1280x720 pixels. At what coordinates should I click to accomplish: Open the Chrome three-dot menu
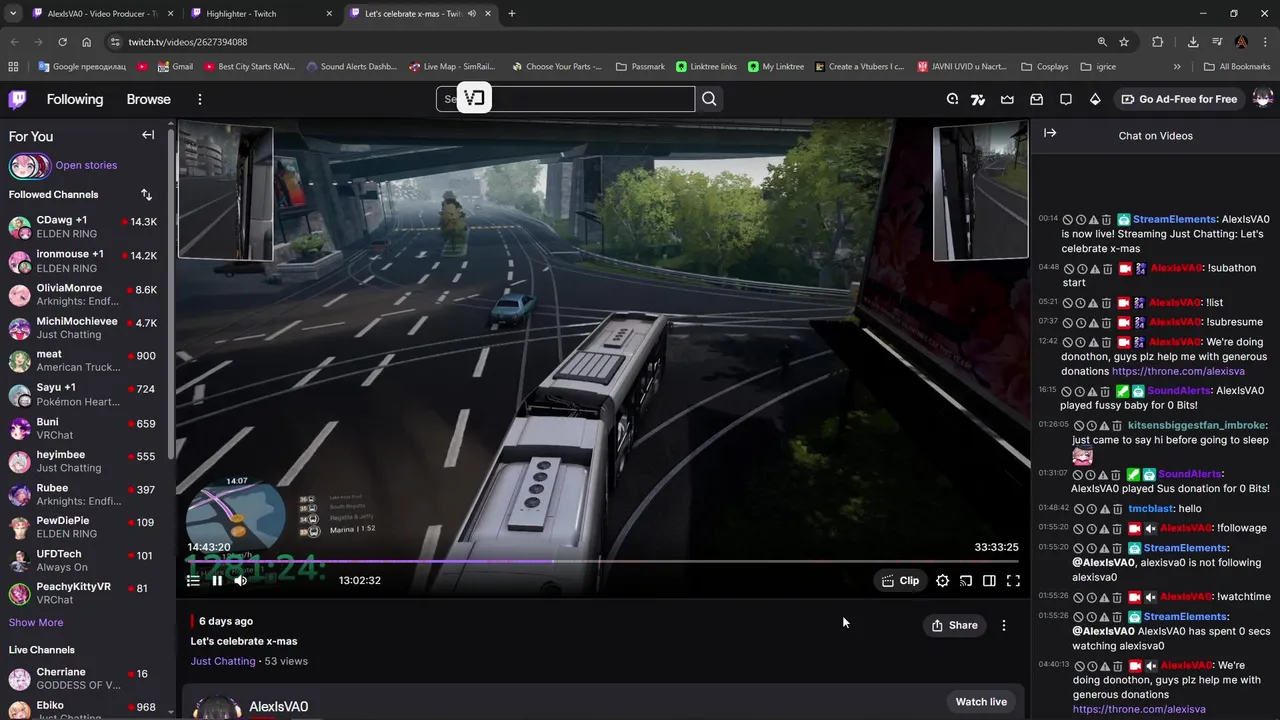pyautogui.click(x=1265, y=42)
